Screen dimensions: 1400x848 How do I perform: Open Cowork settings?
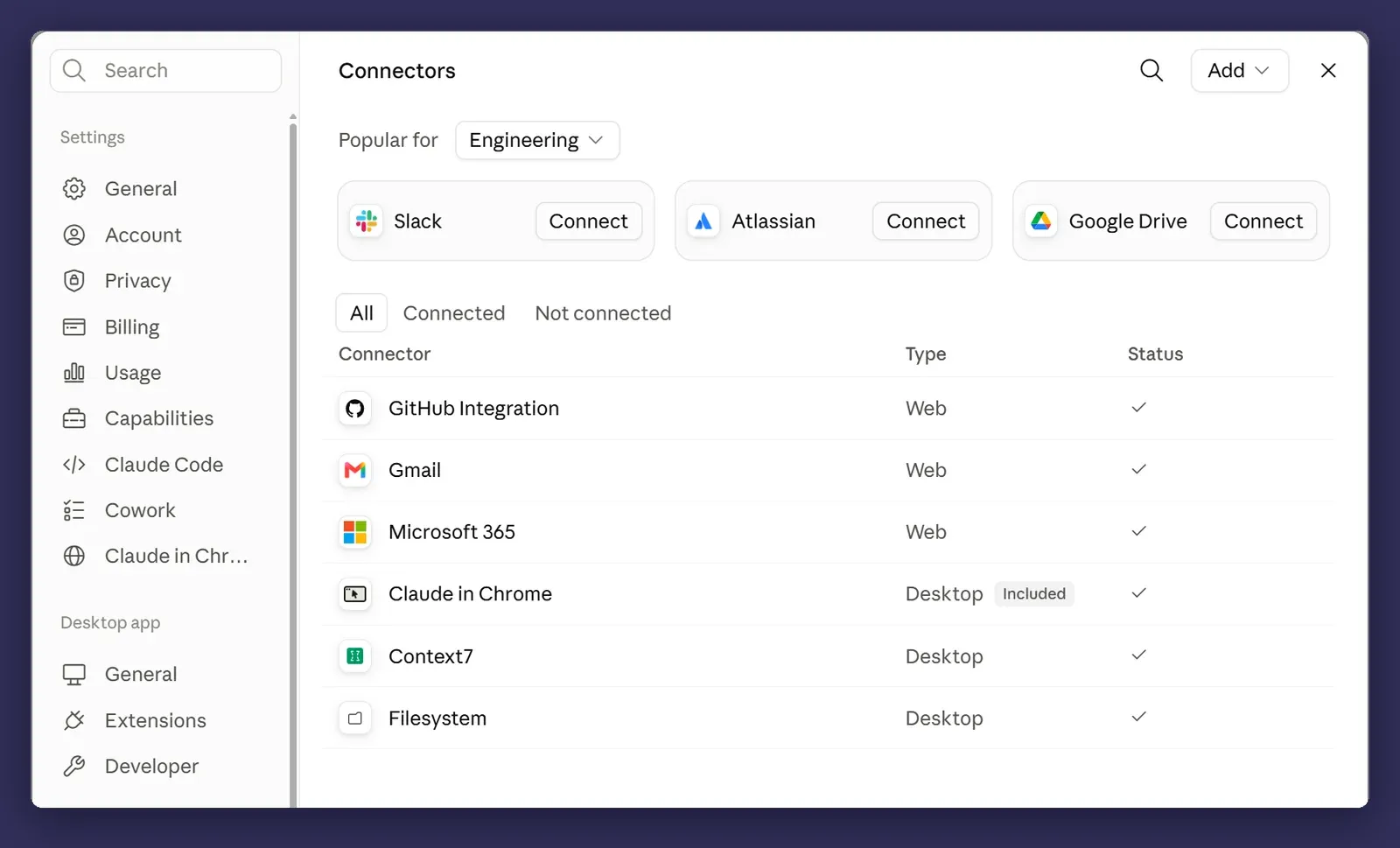pyautogui.click(x=140, y=510)
